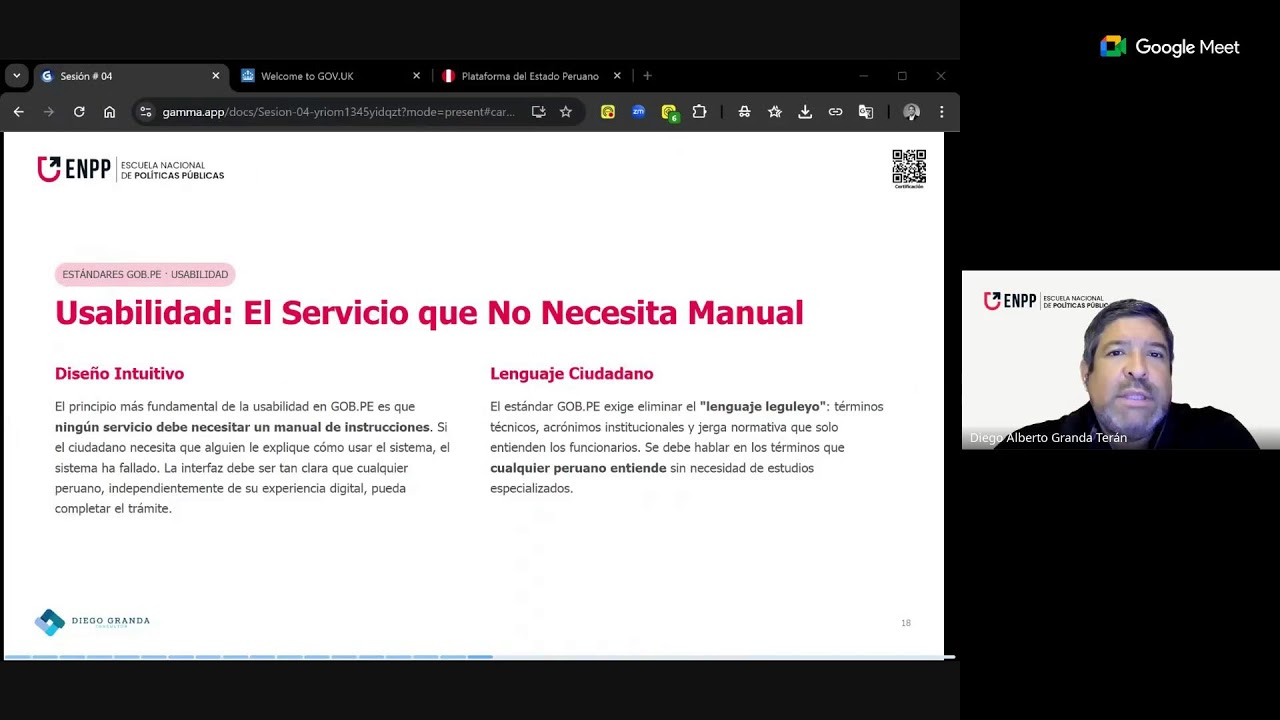Open the Chrome three-dot menu
Image resolution: width=1280 pixels, height=720 pixels.
point(941,112)
